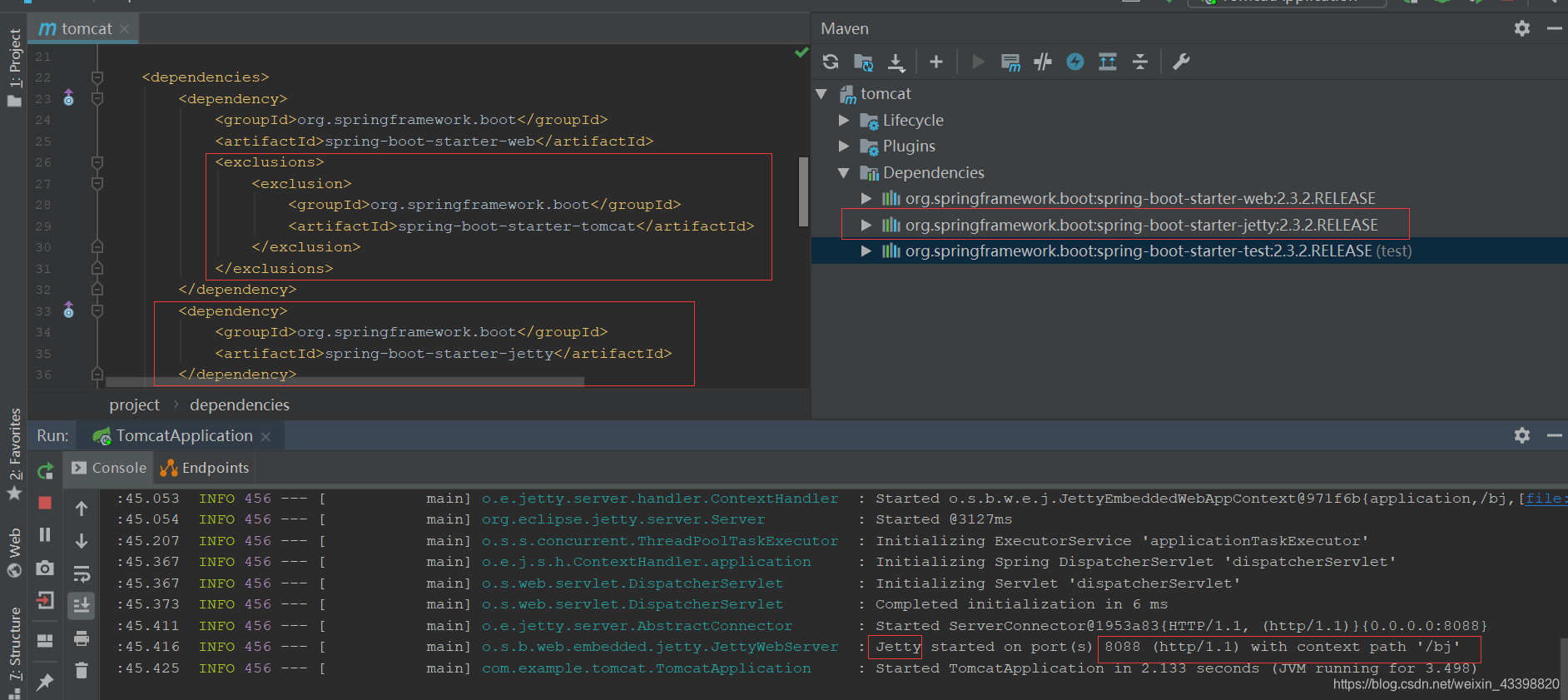Download Maven sources and documentation
The height and width of the screenshot is (700, 1568).
tap(896, 62)
